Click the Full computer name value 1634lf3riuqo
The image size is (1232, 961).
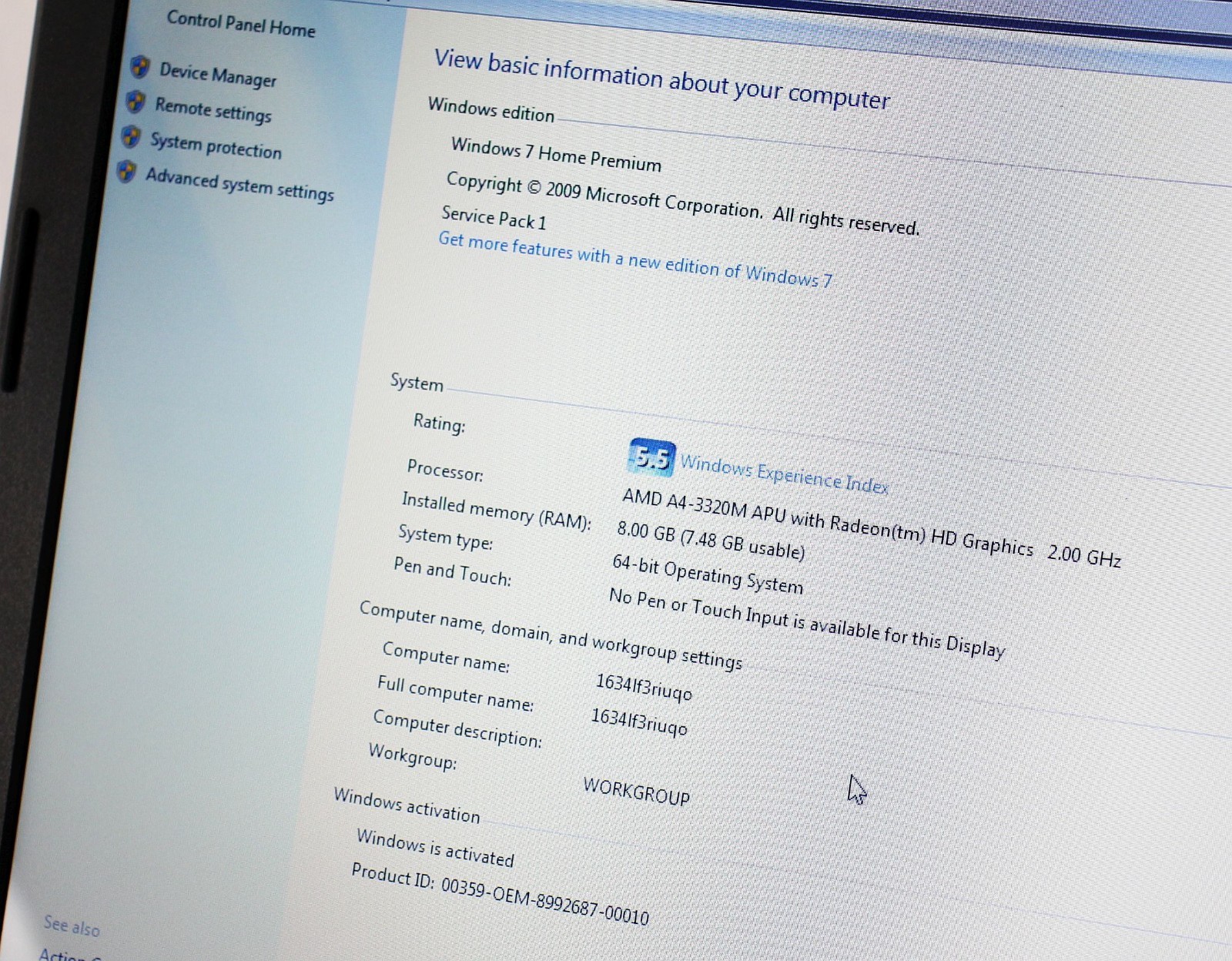coord(639,722)
